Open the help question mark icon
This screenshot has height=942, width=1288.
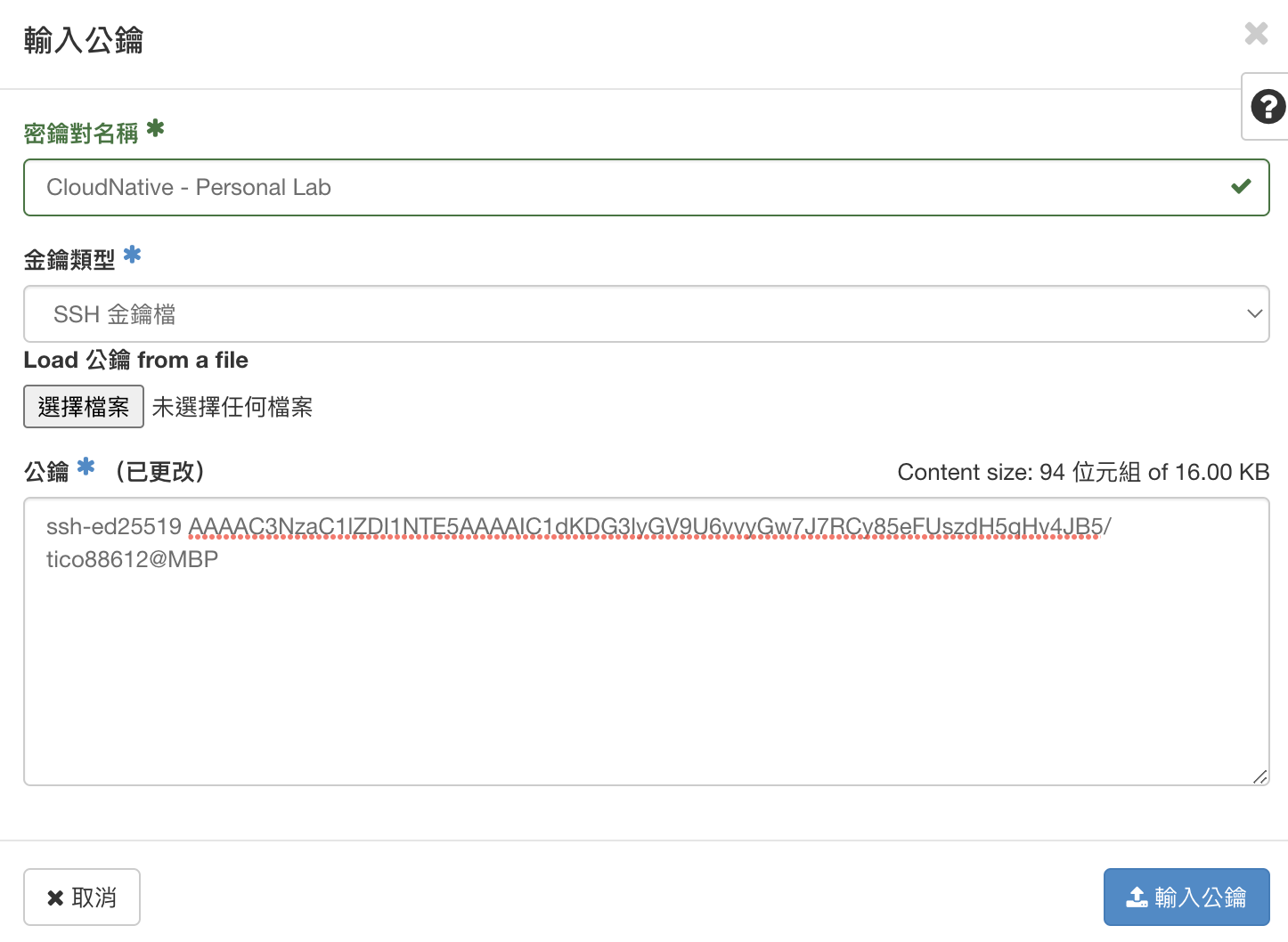pos(1268,107)
